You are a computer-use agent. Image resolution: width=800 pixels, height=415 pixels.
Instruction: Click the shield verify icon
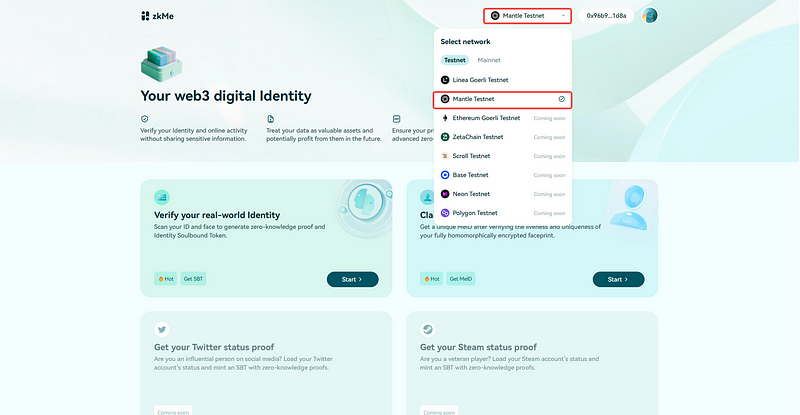[x=145, y=119]
